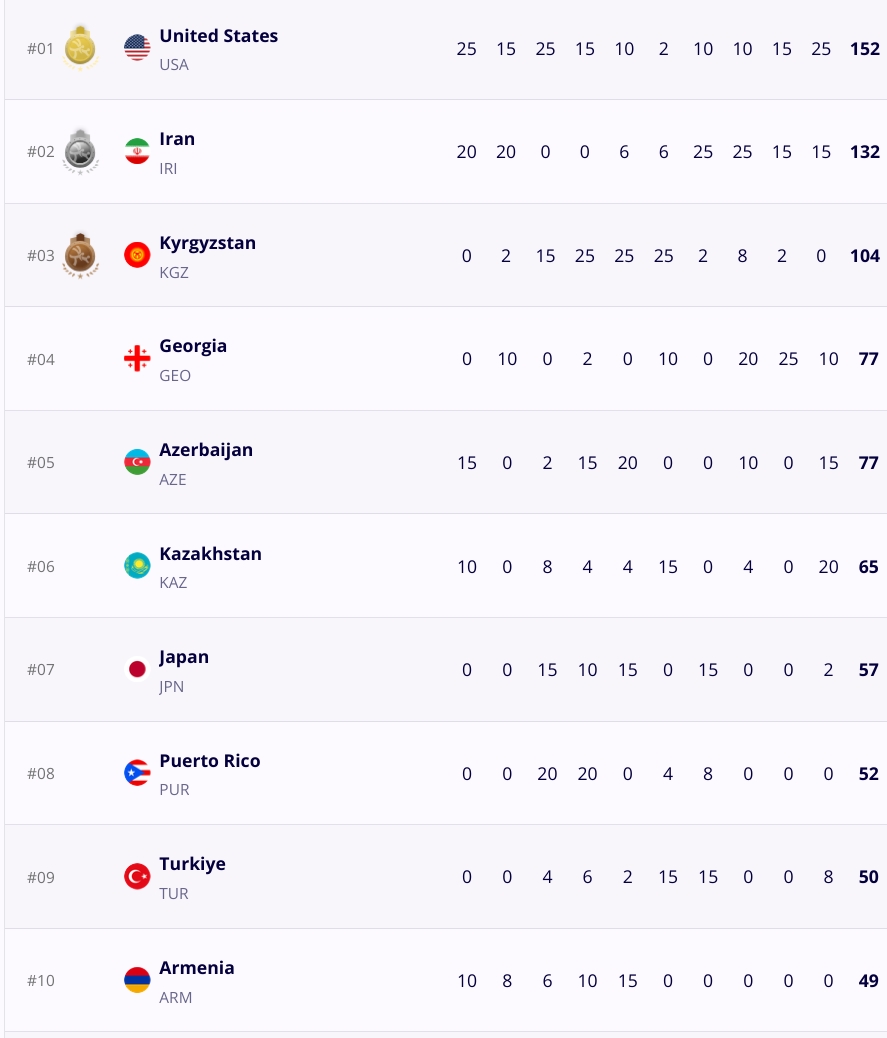Open the Kyrgyzstan team name link
Screen dimensions: 887x1038
[x=207, y=244]
